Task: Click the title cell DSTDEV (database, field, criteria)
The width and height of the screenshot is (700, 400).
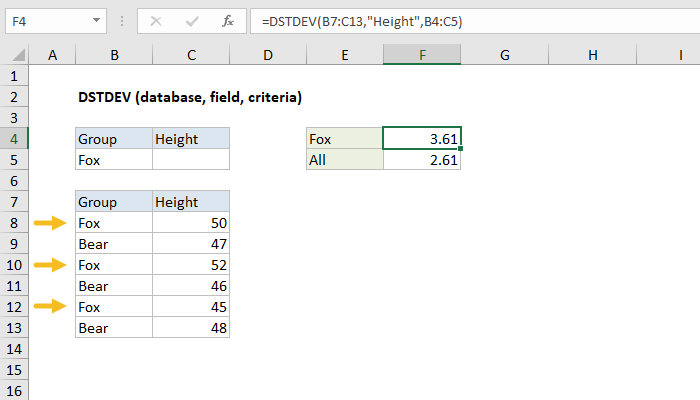Action: pos(190,97)
